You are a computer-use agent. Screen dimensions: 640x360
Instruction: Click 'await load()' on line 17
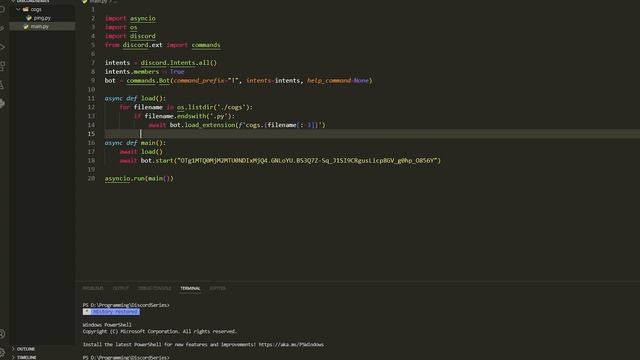pyautogui.click(x=141, y=152)
